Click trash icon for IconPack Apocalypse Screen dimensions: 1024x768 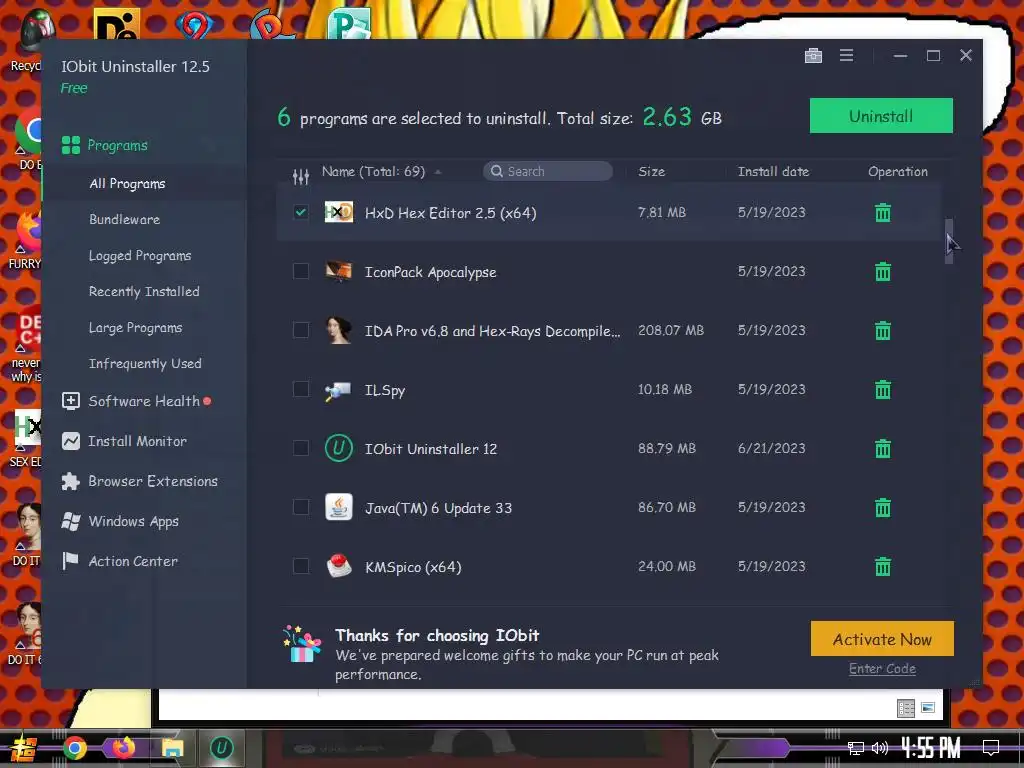(882, 272)
